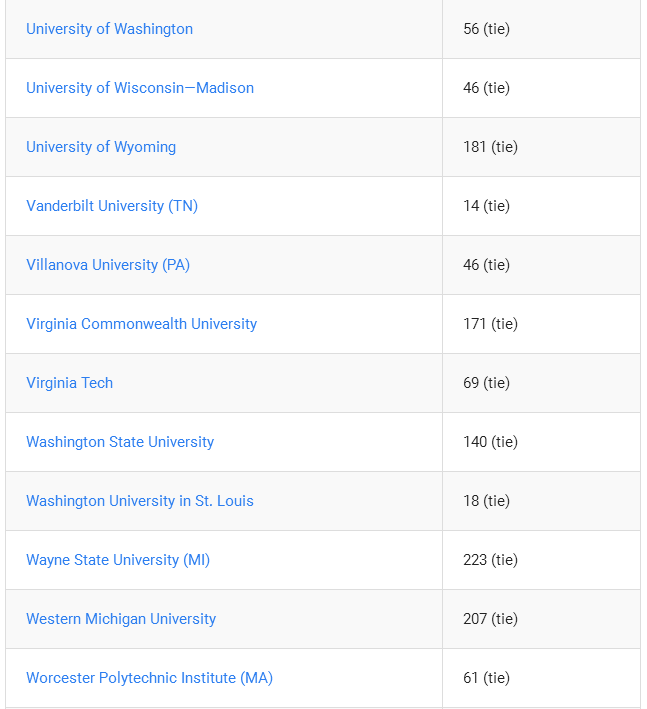The image size is (647, 709).
Task: Click the 14 (tie) ranking cell
Action: pos(541,206)
